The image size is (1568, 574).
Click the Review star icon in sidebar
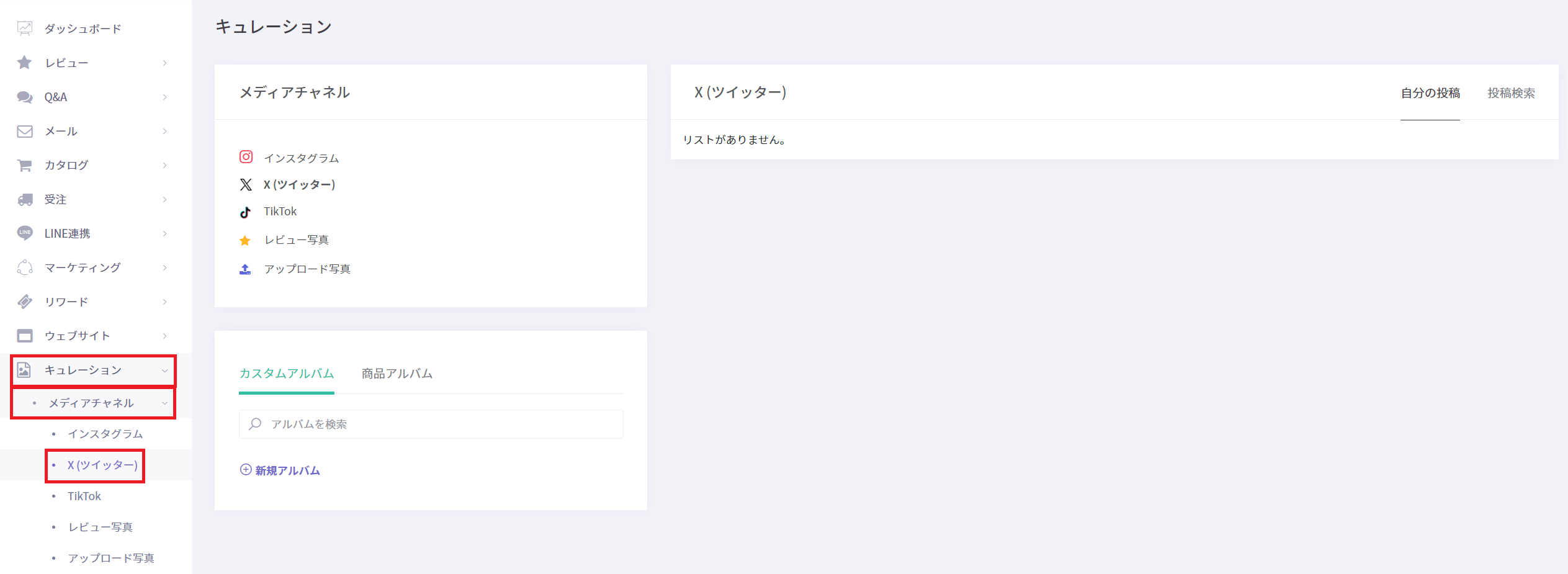click(x=25, y=63)
